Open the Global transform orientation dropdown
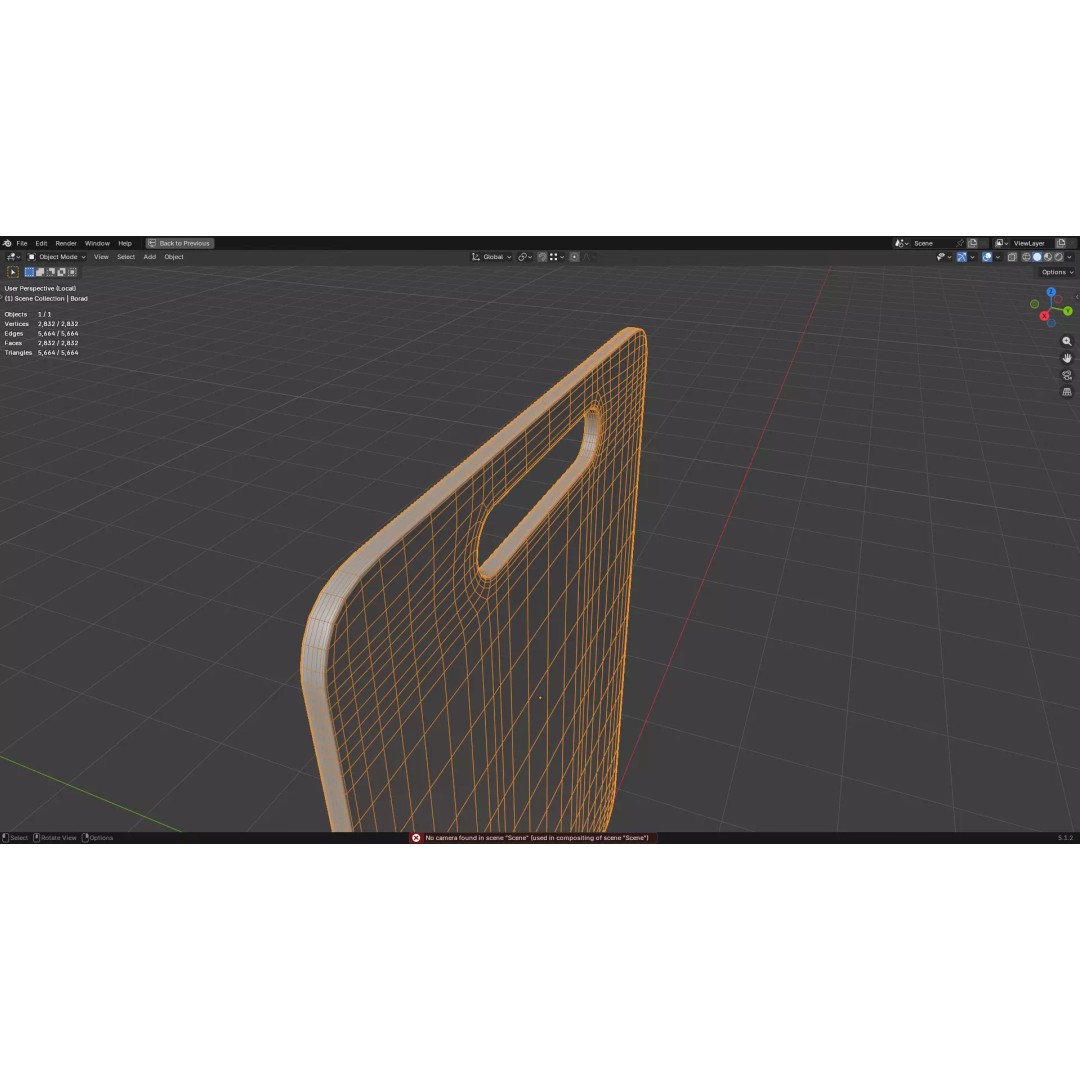The width and height of the screenshot is (1080, 1080). tap(491, 257)
